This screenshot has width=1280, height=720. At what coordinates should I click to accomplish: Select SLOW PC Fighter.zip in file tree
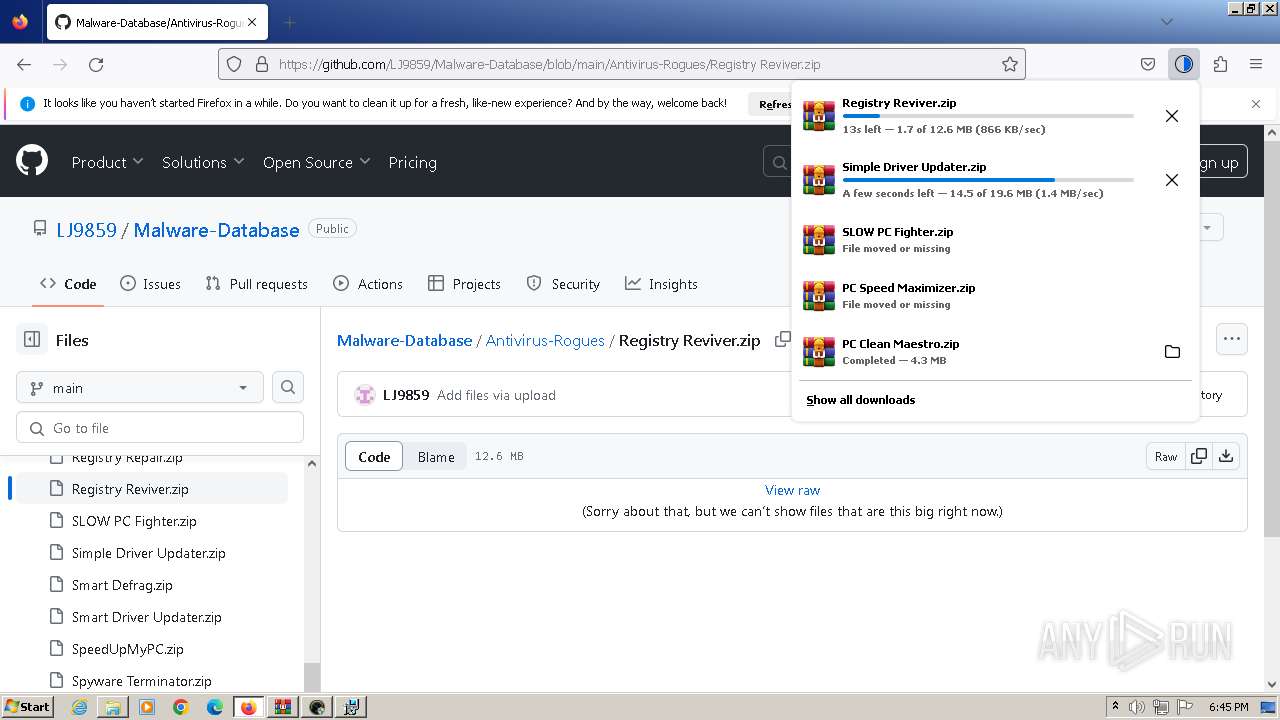tap(134, 521)
